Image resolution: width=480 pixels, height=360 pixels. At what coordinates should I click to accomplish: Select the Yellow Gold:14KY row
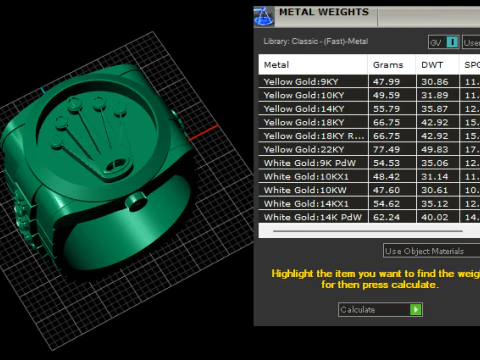point(369,109)
